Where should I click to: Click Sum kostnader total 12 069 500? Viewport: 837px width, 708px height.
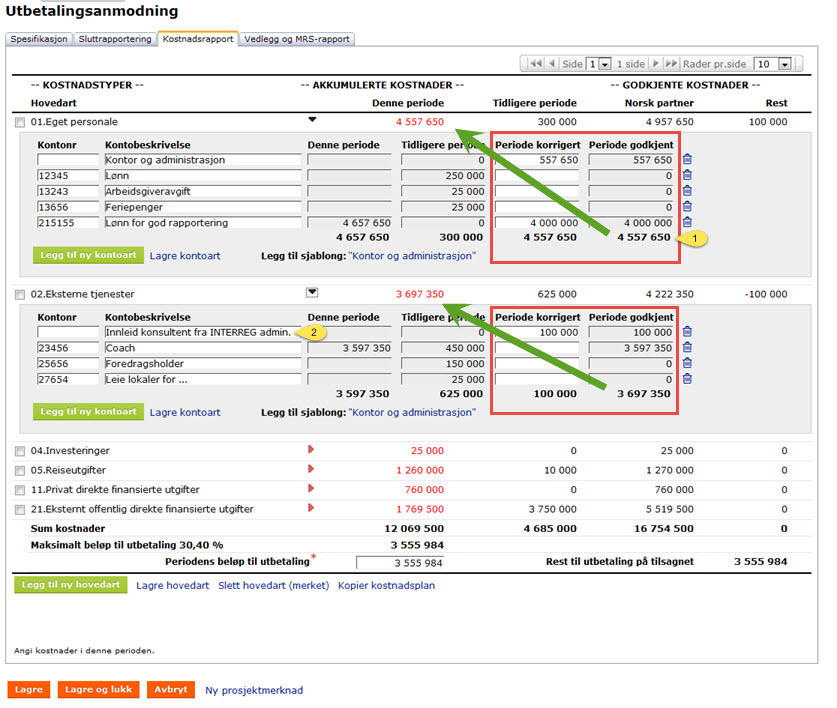(x=414, y=529)
